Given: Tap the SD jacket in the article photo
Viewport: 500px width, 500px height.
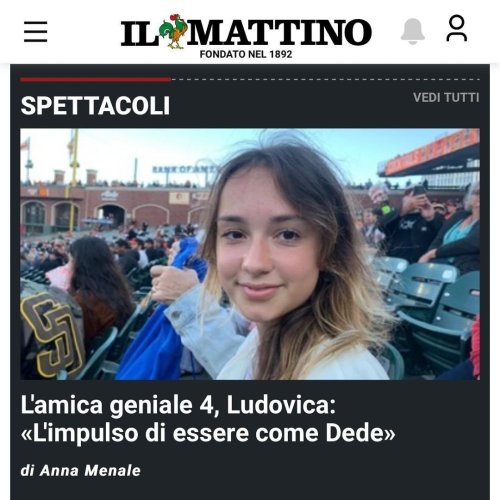Looking at the screenshot, I should tap(52, 331).
